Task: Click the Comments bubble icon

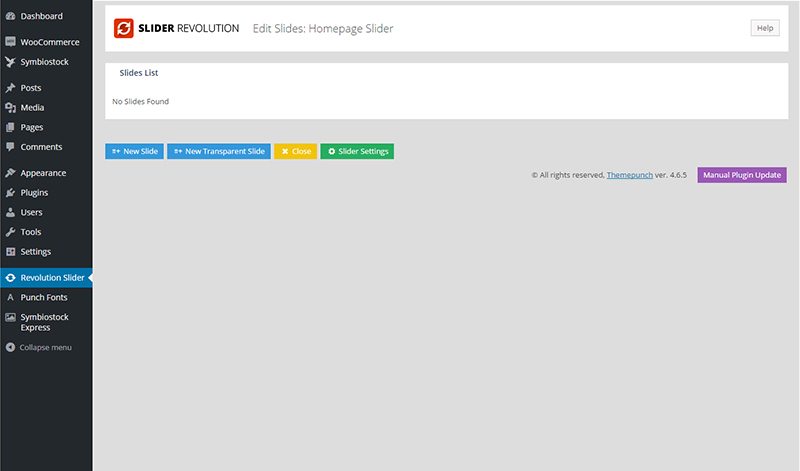Action: tap(10, 147)
